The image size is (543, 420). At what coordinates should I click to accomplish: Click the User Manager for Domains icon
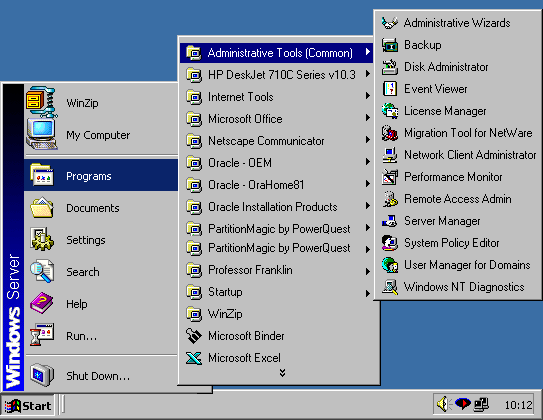pos(390,265)
